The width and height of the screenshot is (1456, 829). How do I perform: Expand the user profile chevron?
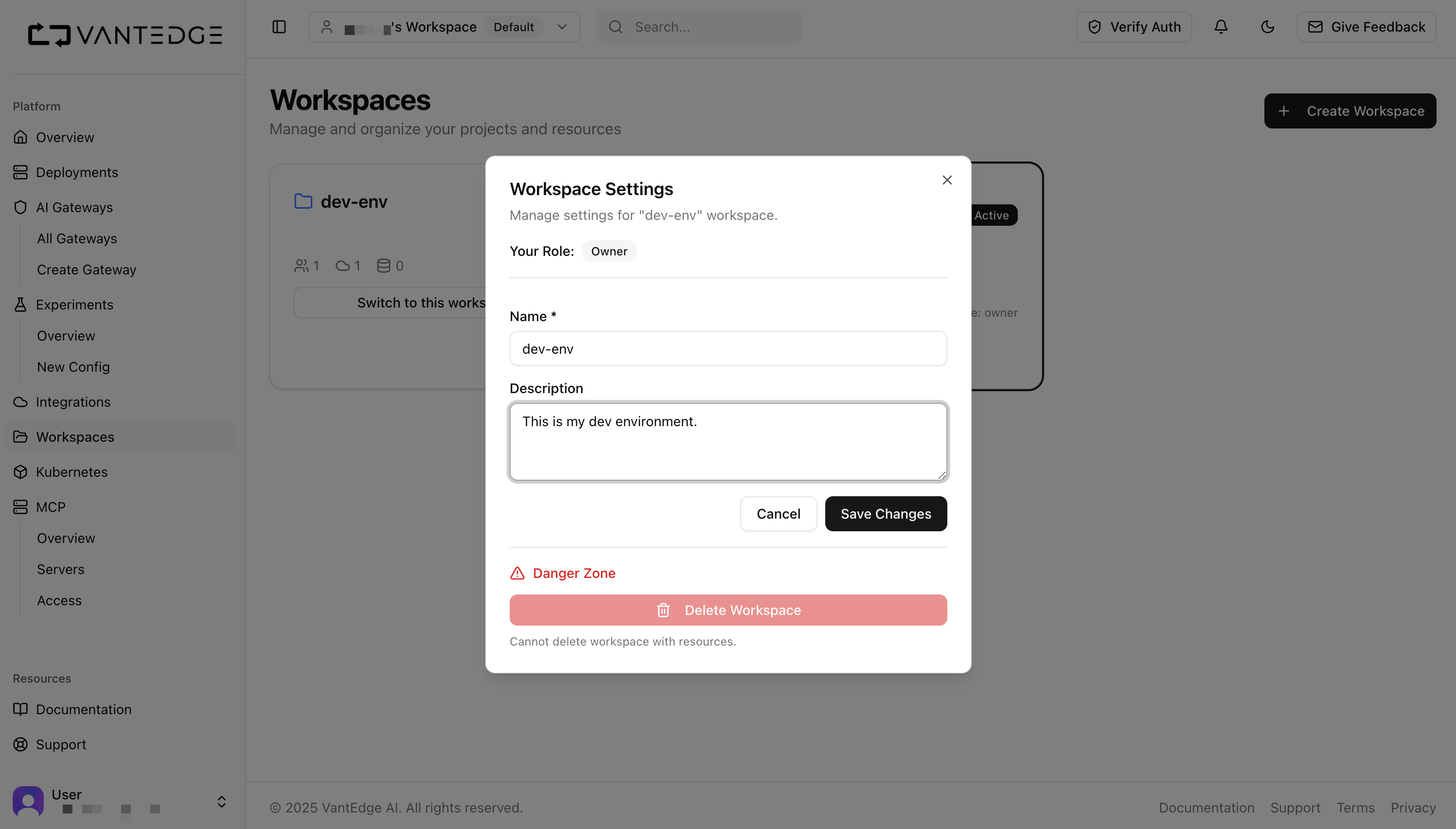coord(221,801)
